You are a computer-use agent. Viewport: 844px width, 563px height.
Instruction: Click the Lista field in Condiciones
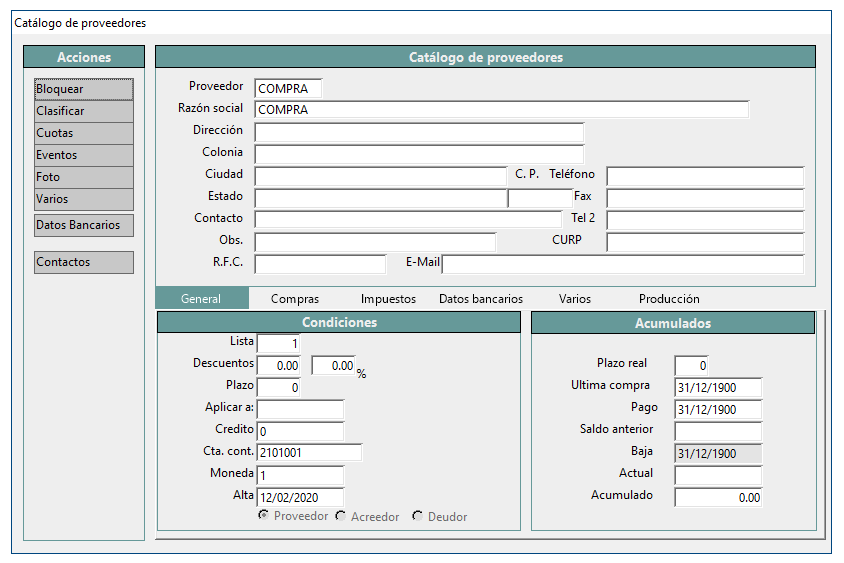(278, 343)
